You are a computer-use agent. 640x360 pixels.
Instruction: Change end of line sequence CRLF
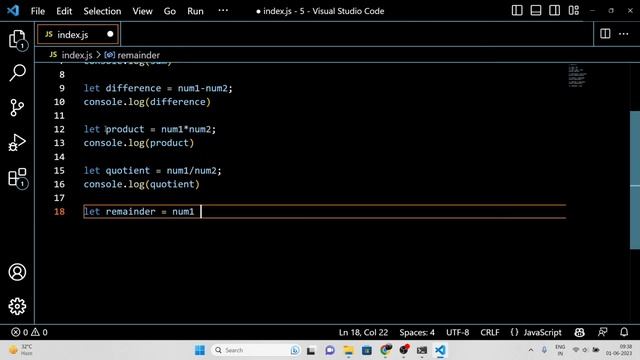tap(489, 332)
